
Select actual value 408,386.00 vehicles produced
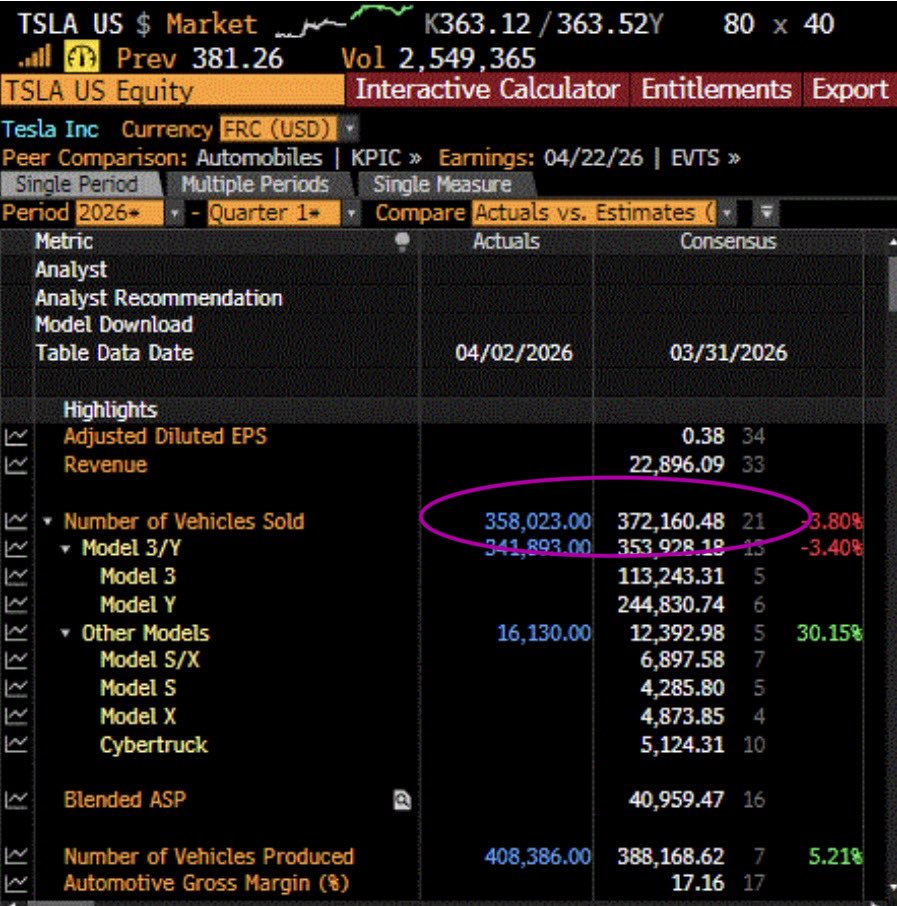tap(538, 856)
